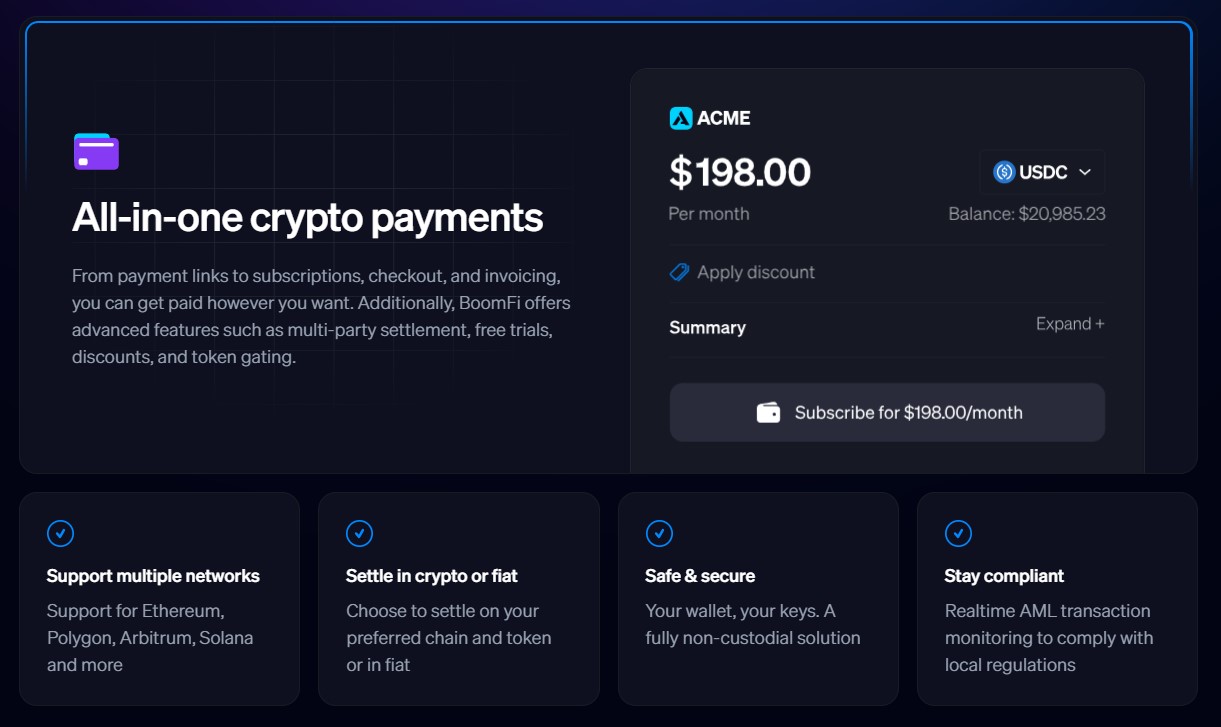Click the Stay compliant card description
The image size is (1221, 727).
pyautogui.click(x=1049, y=637)
